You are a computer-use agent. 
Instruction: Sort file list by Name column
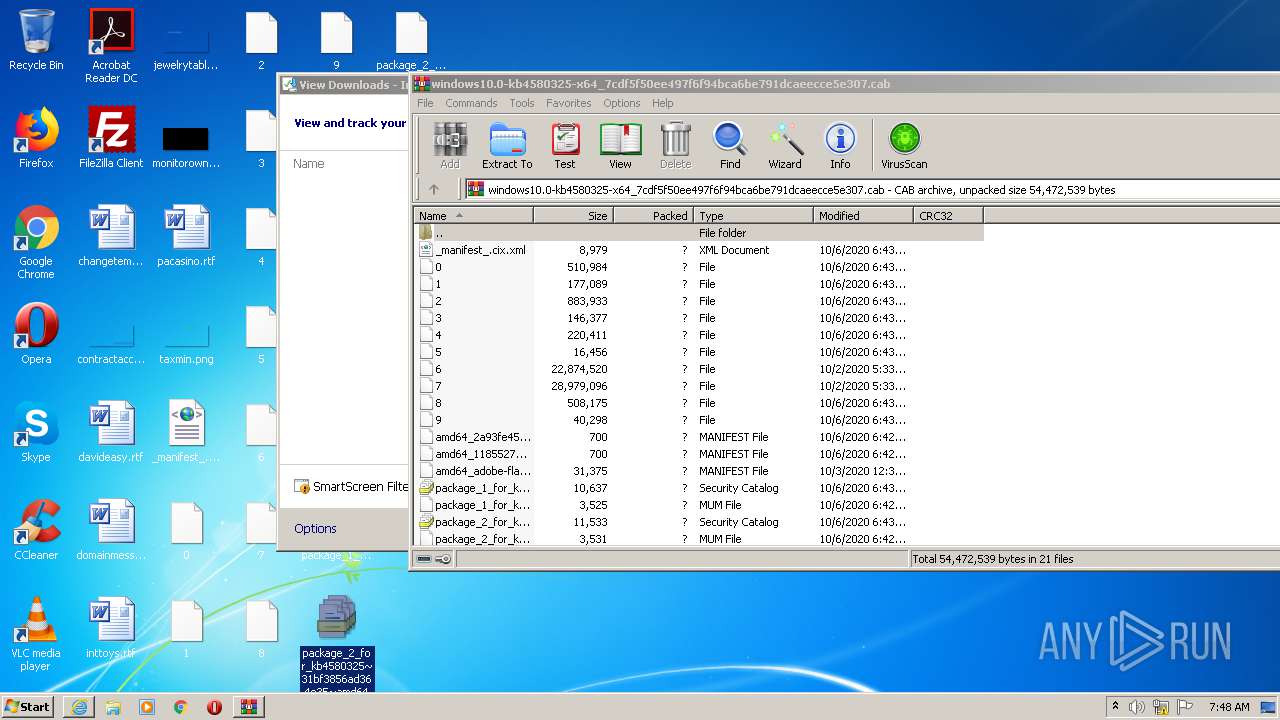pos(473,215)
